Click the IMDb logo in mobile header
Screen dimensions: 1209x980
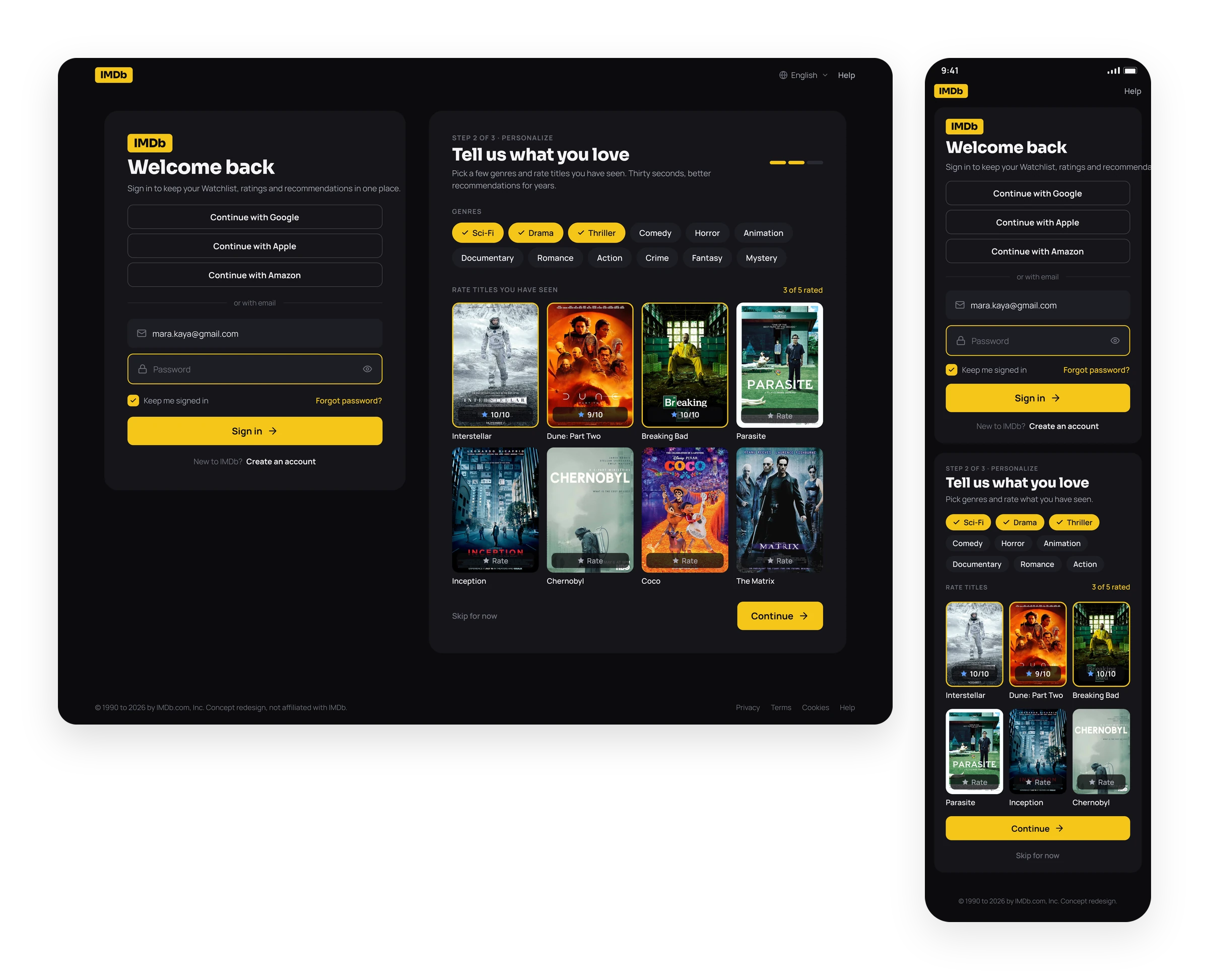(x=951, y=91)
